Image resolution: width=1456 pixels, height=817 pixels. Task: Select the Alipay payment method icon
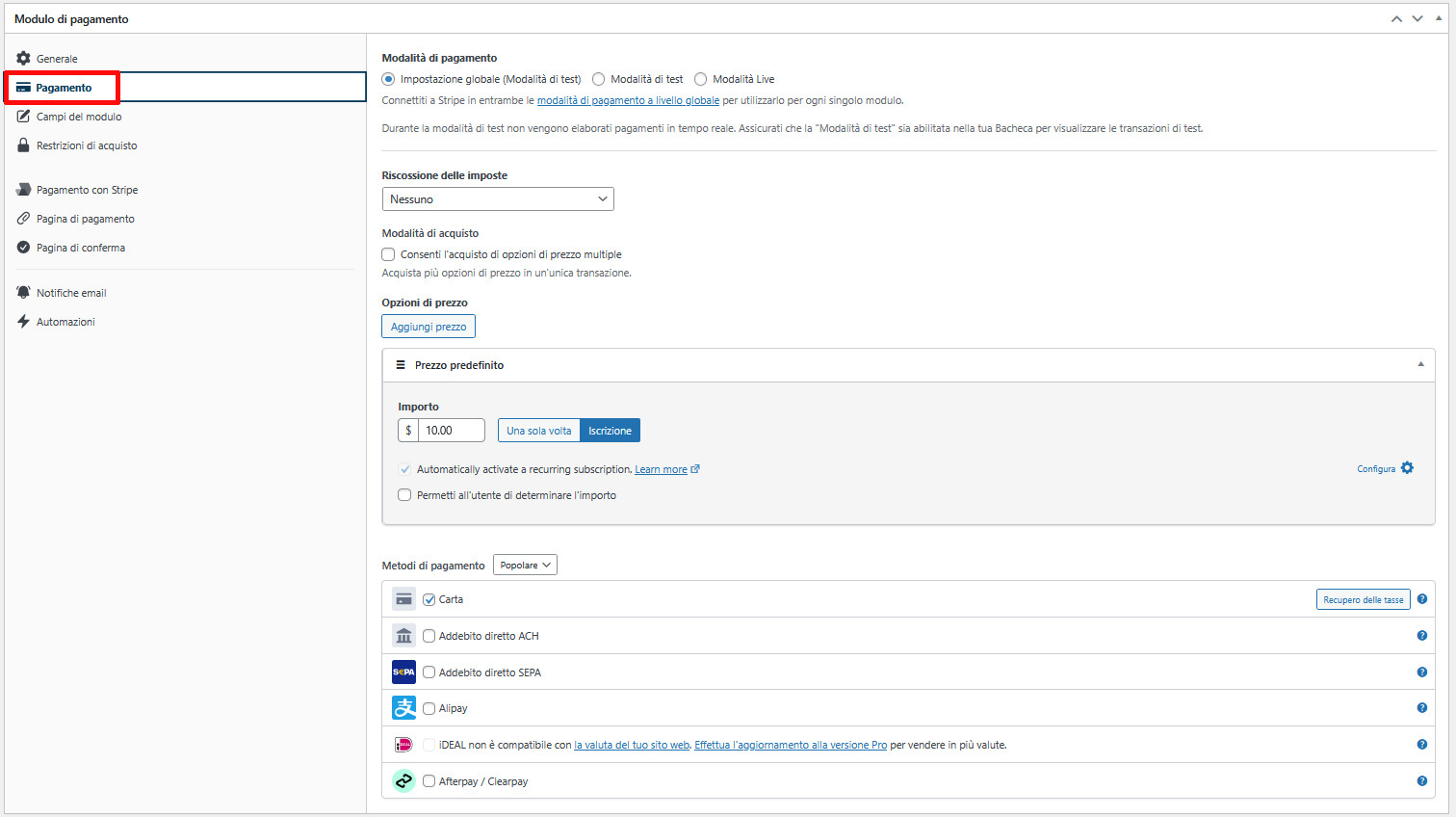click(x=403, y=707)
